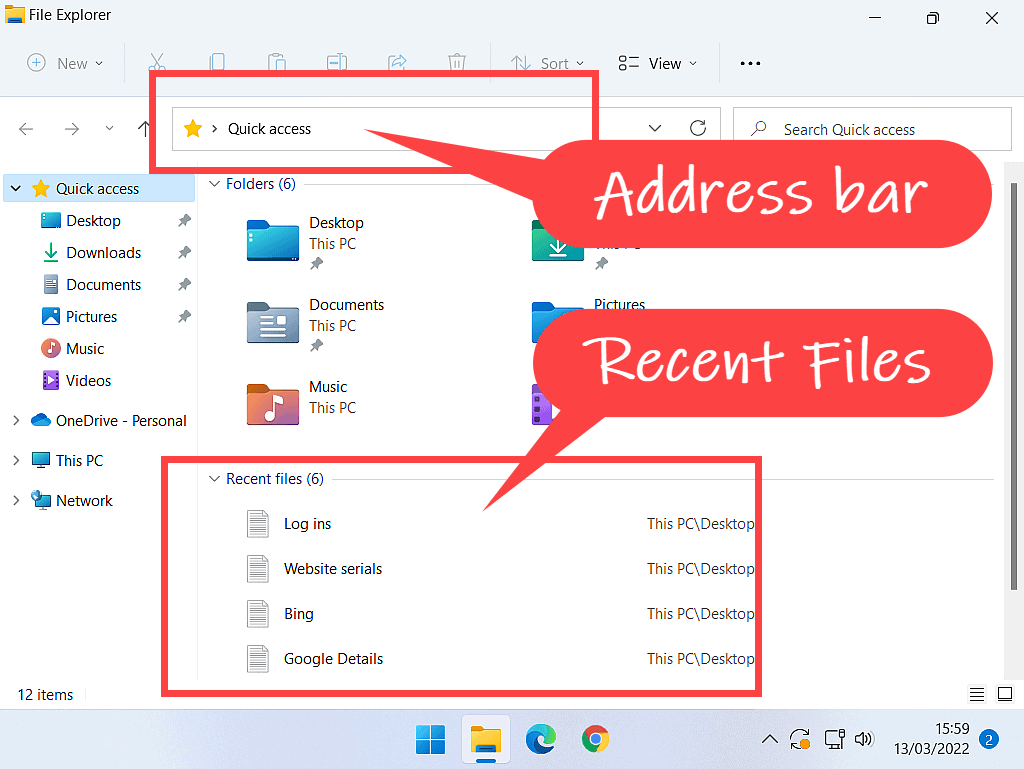Open the View dropdown
The width and height of the screenshot is (1024, 769).
(658, 63)
